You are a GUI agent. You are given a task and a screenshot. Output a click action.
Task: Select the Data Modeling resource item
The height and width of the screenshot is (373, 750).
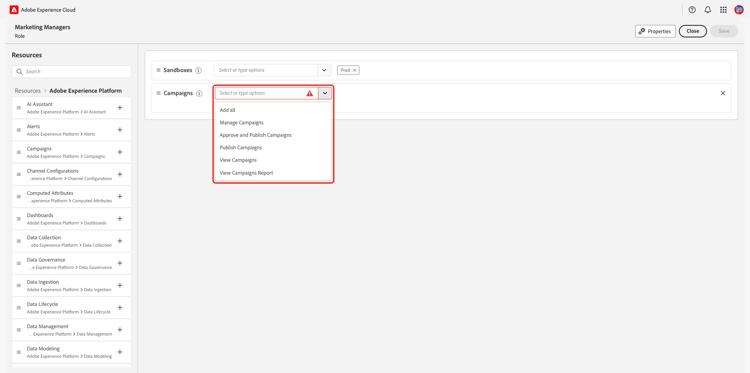[71, 352]
